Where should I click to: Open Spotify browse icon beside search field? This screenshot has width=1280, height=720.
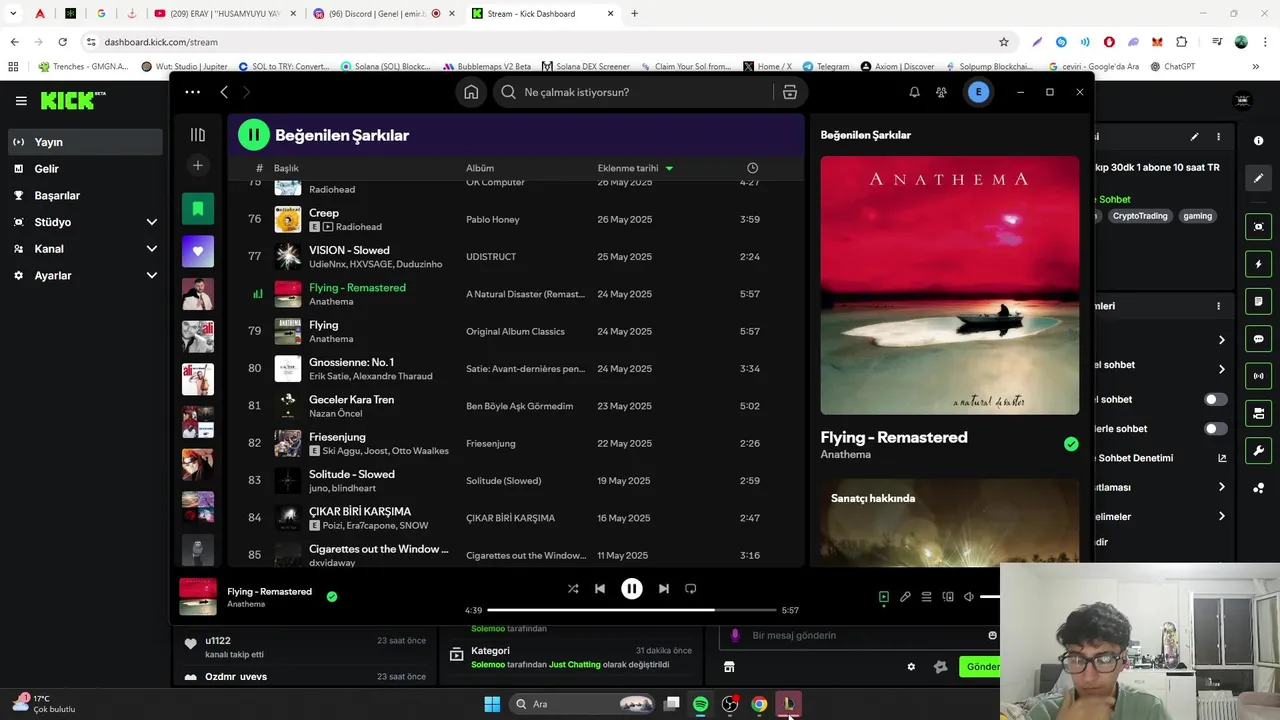click(x=790, y=92)
